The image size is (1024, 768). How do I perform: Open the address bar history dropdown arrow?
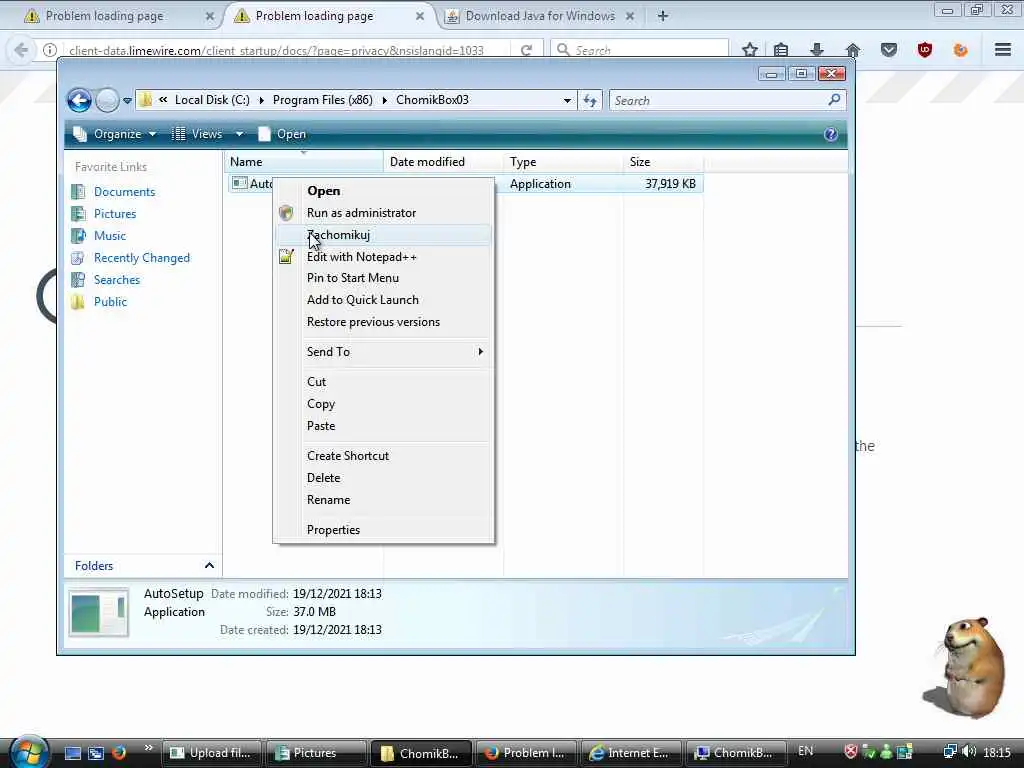567,101
